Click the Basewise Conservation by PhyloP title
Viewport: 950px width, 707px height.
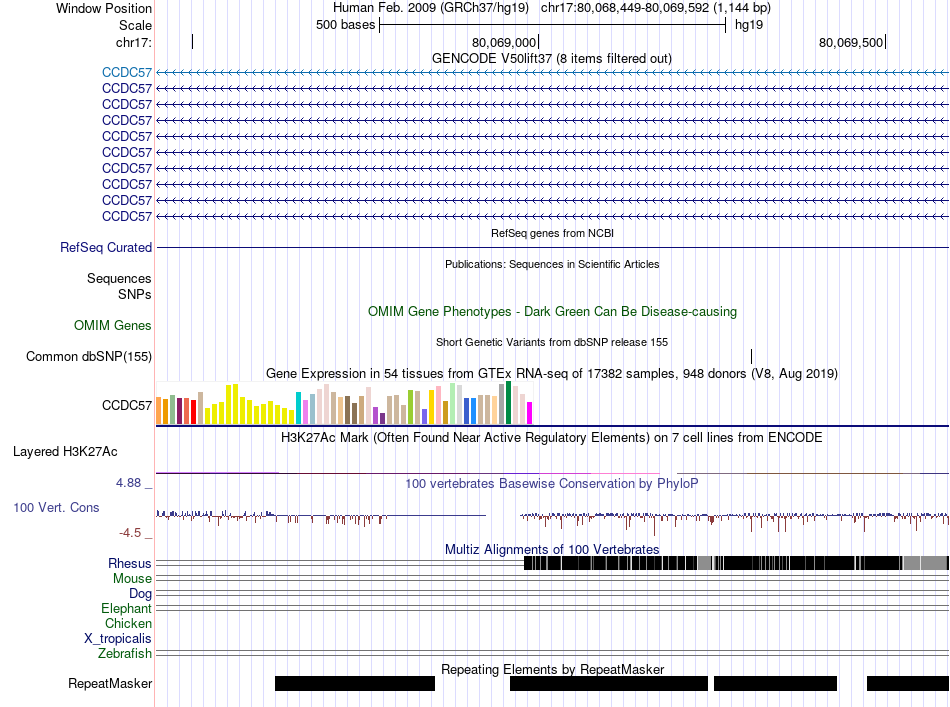click(552, 483)
